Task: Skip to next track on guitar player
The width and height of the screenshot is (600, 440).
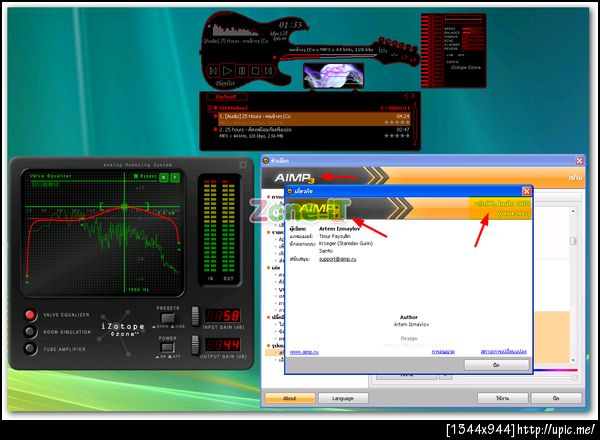Action: tap(269, 70)
